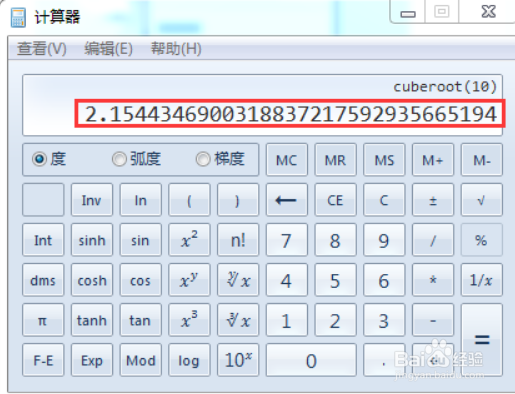Screen dimensions: 515x394
Task: Click the digit 9 key
Action: 384,240
